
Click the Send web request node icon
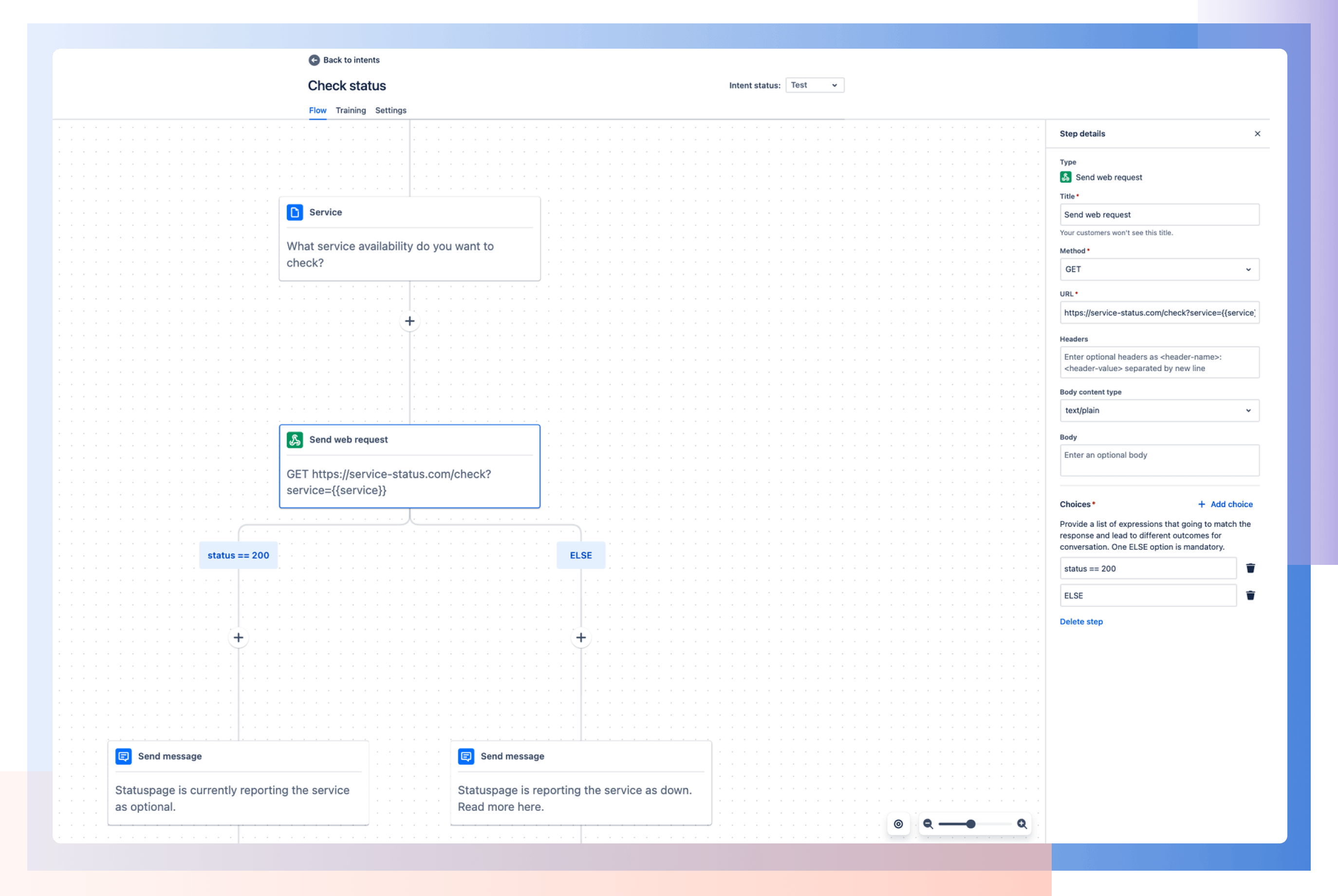[x=296, y=440]
